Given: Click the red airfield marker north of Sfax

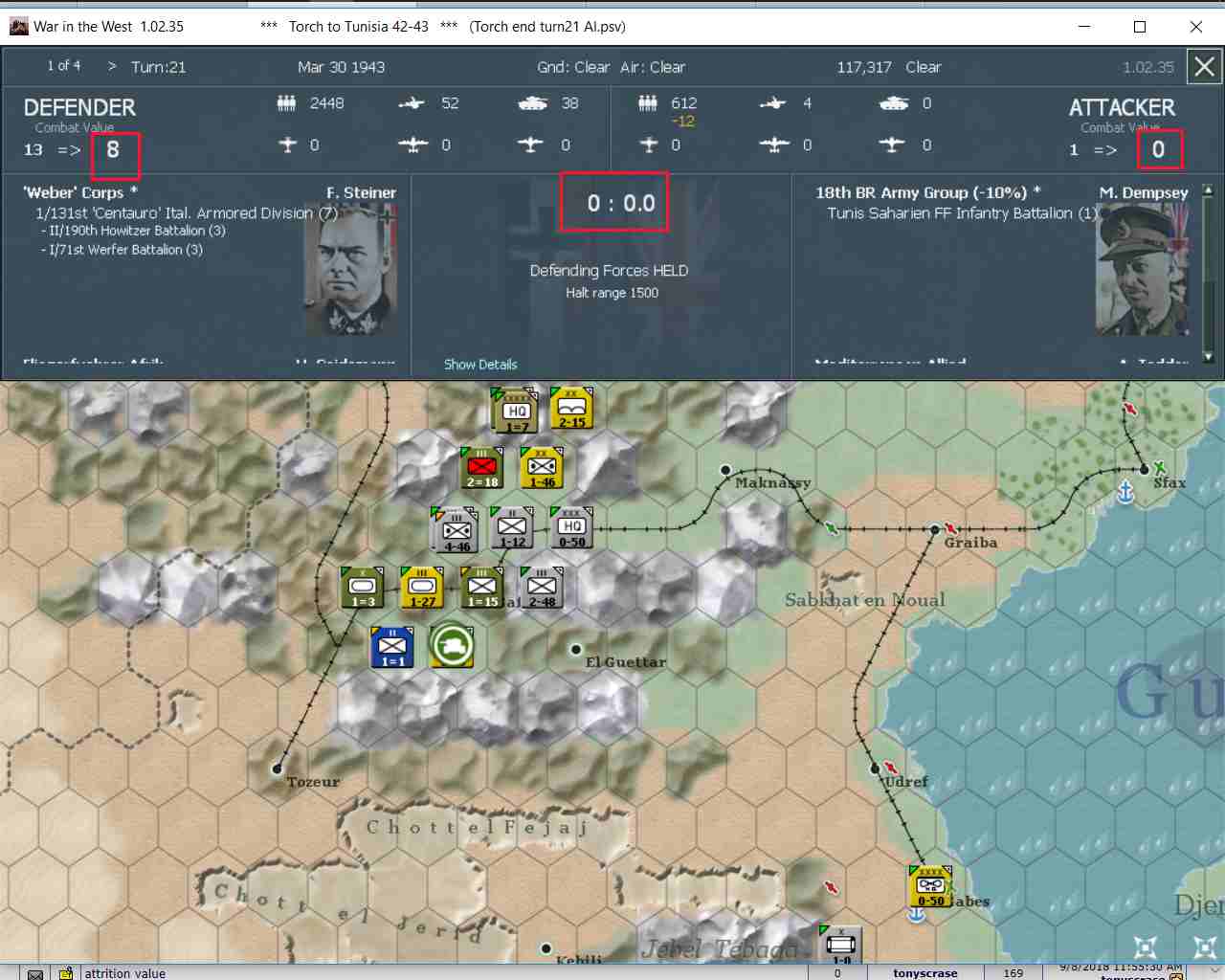Looking at the screenshot, I should pyautogui.click(x=1130, y=410).
